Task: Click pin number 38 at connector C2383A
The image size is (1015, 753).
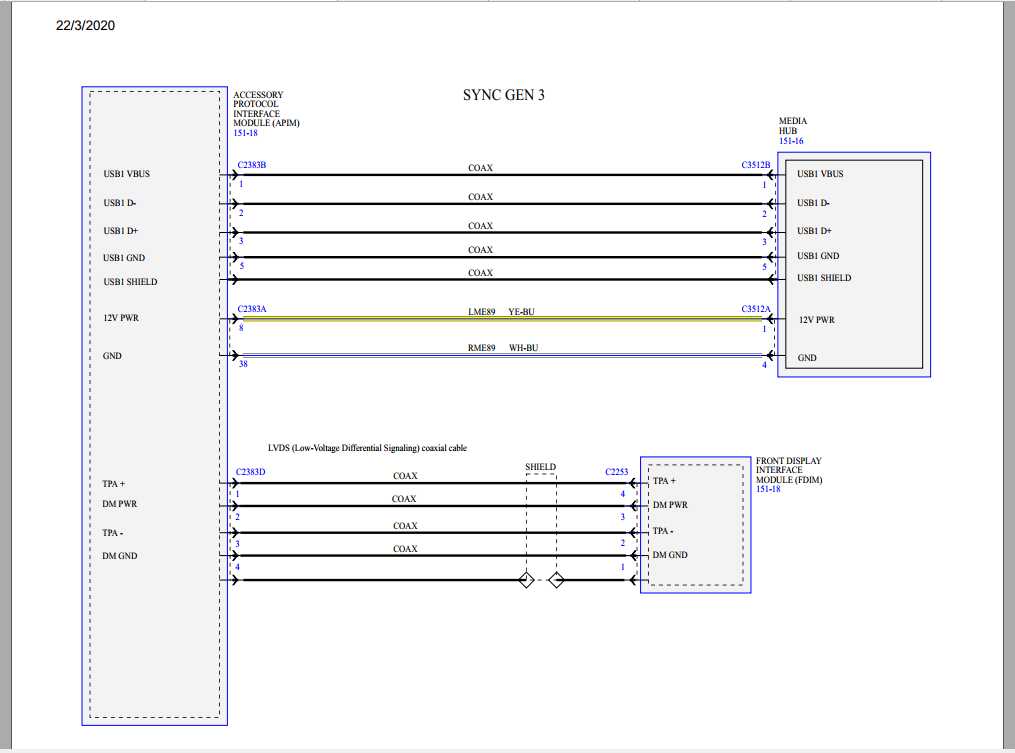Action: tap(243, 364)
